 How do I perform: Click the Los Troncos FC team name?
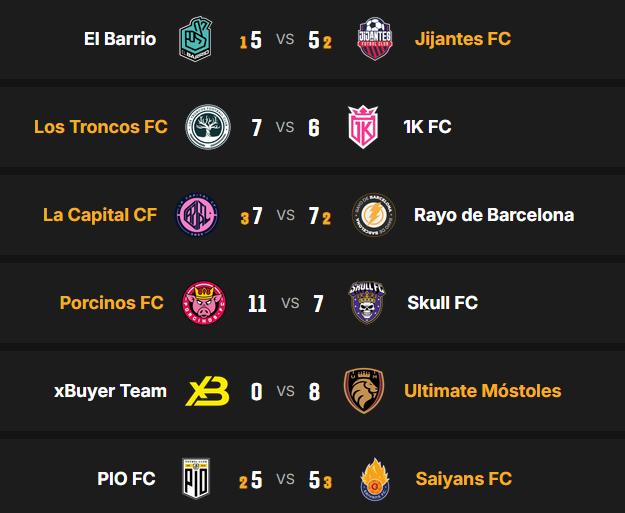click(x=101, y=127)
